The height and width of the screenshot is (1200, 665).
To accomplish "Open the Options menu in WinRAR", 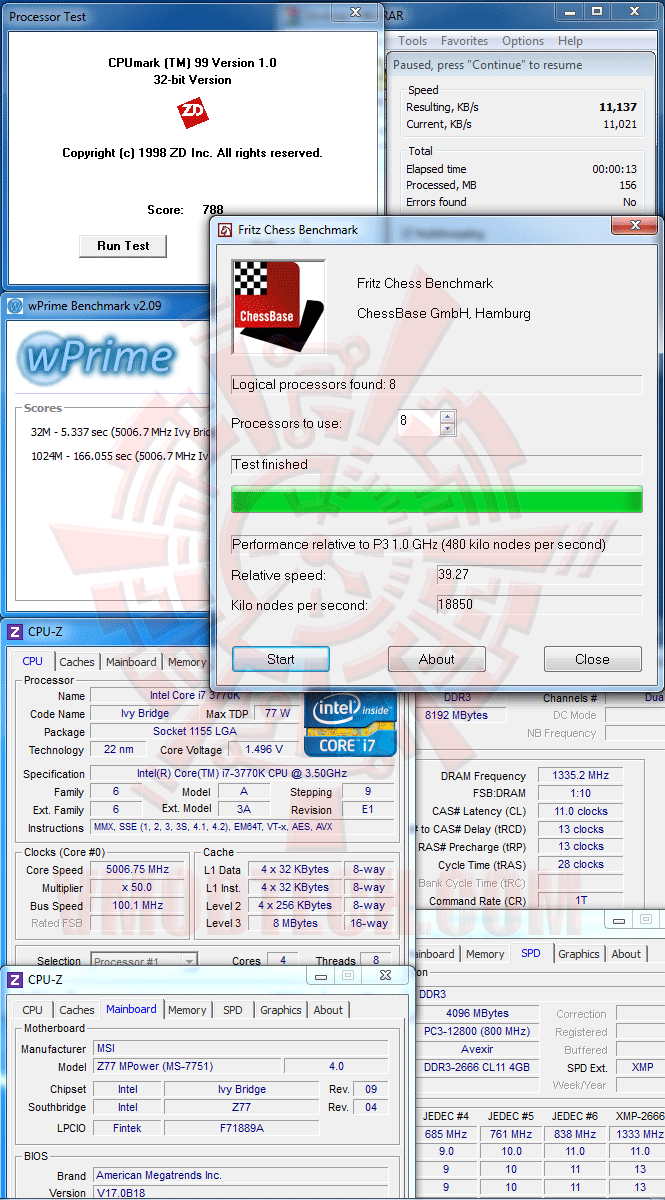I will pyautogui.click(x=523, y=41).
